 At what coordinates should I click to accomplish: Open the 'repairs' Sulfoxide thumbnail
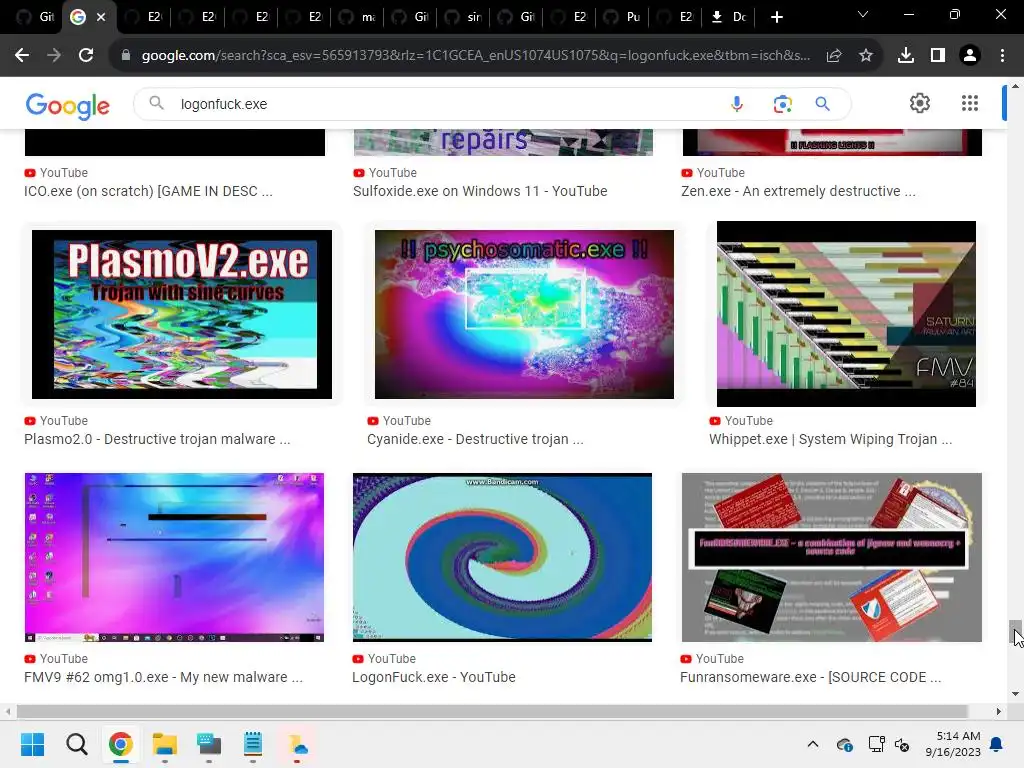pos(503,142)
